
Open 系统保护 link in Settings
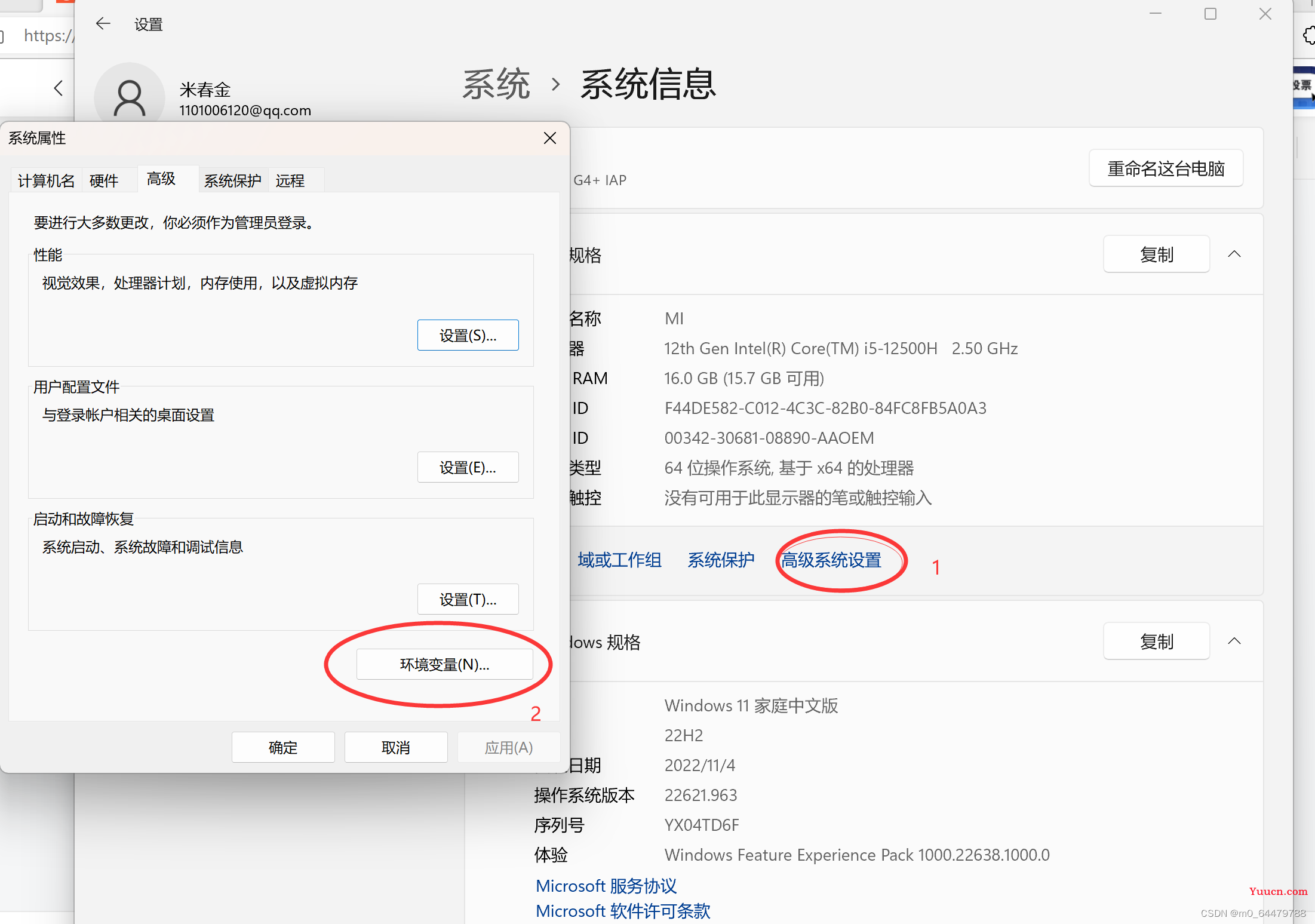point(721,560)
